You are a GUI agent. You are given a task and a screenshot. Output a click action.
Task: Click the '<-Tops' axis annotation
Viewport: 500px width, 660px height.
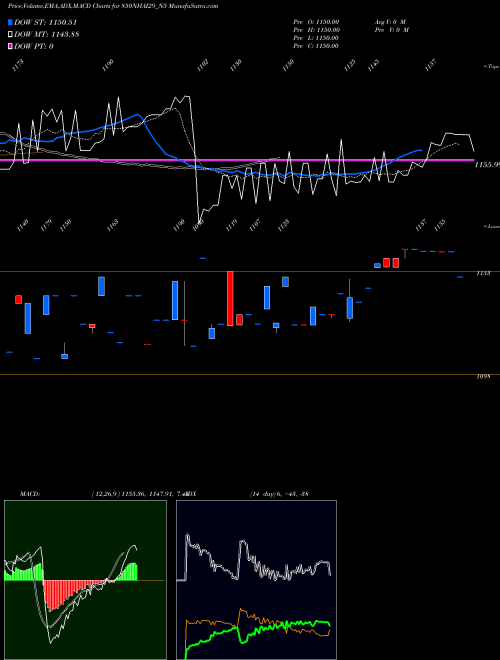[x=491, y=67]
